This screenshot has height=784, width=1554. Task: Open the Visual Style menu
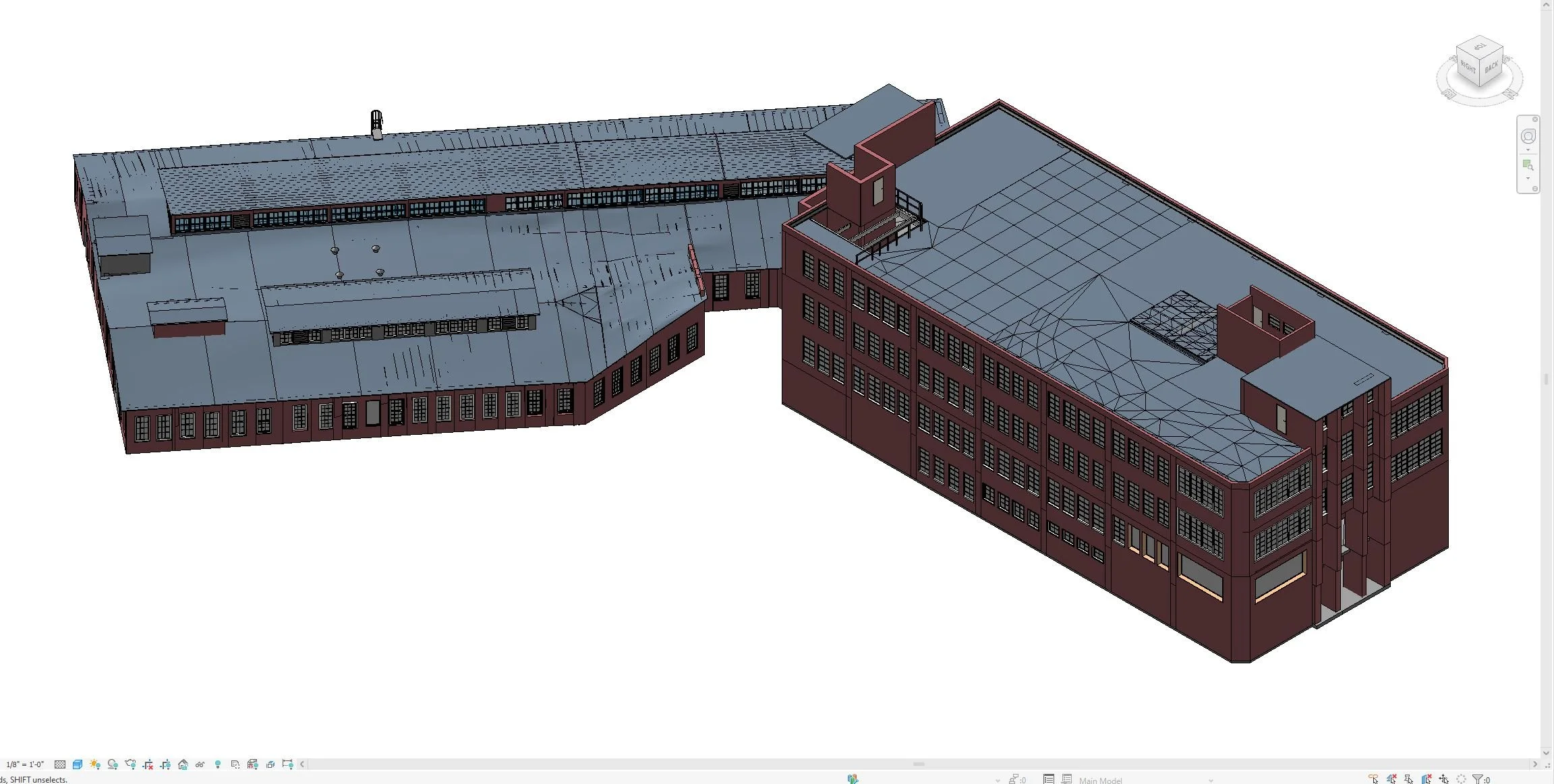click(77, 764)
